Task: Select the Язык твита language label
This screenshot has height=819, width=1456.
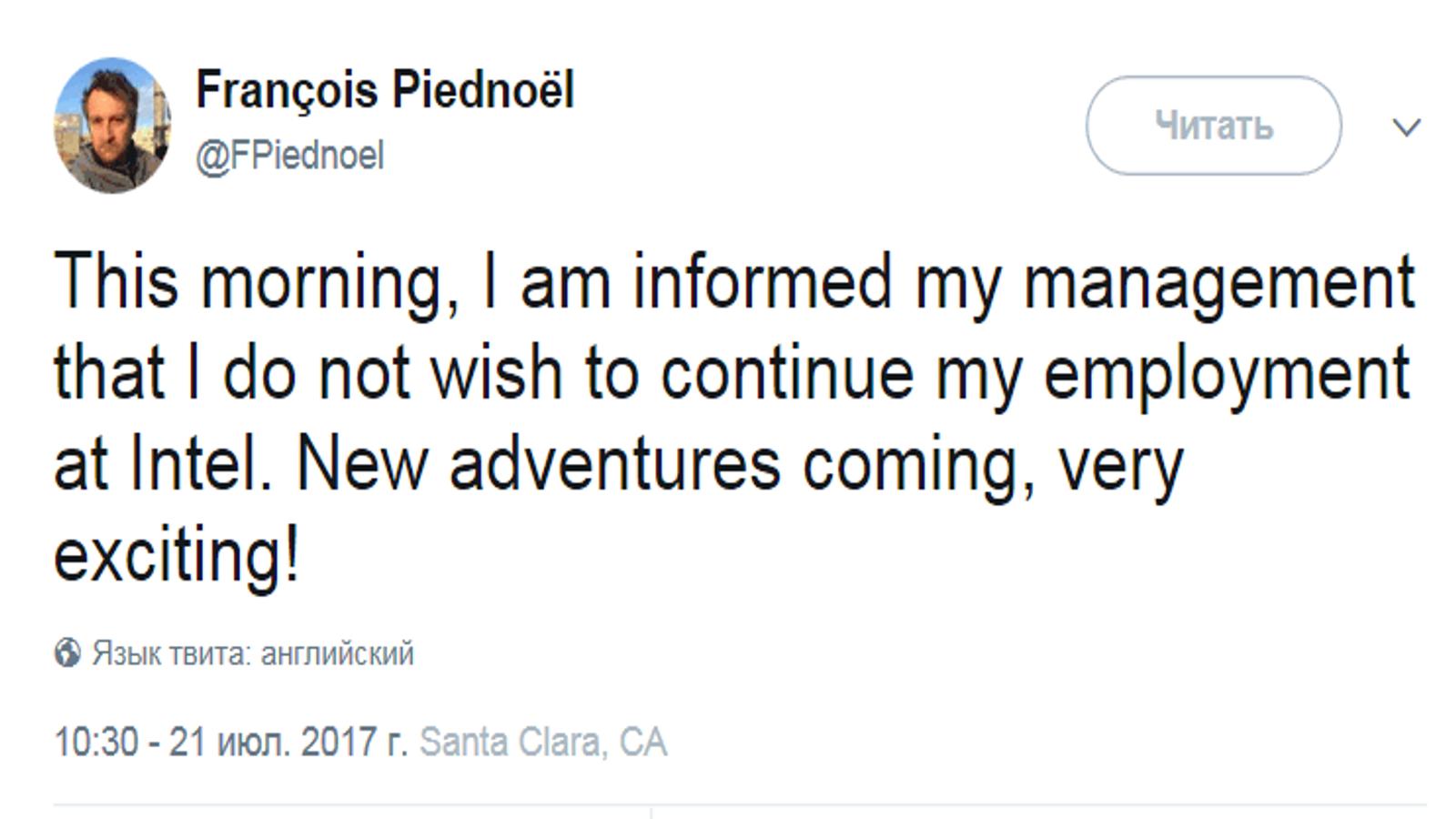Action: coord(171,653)
